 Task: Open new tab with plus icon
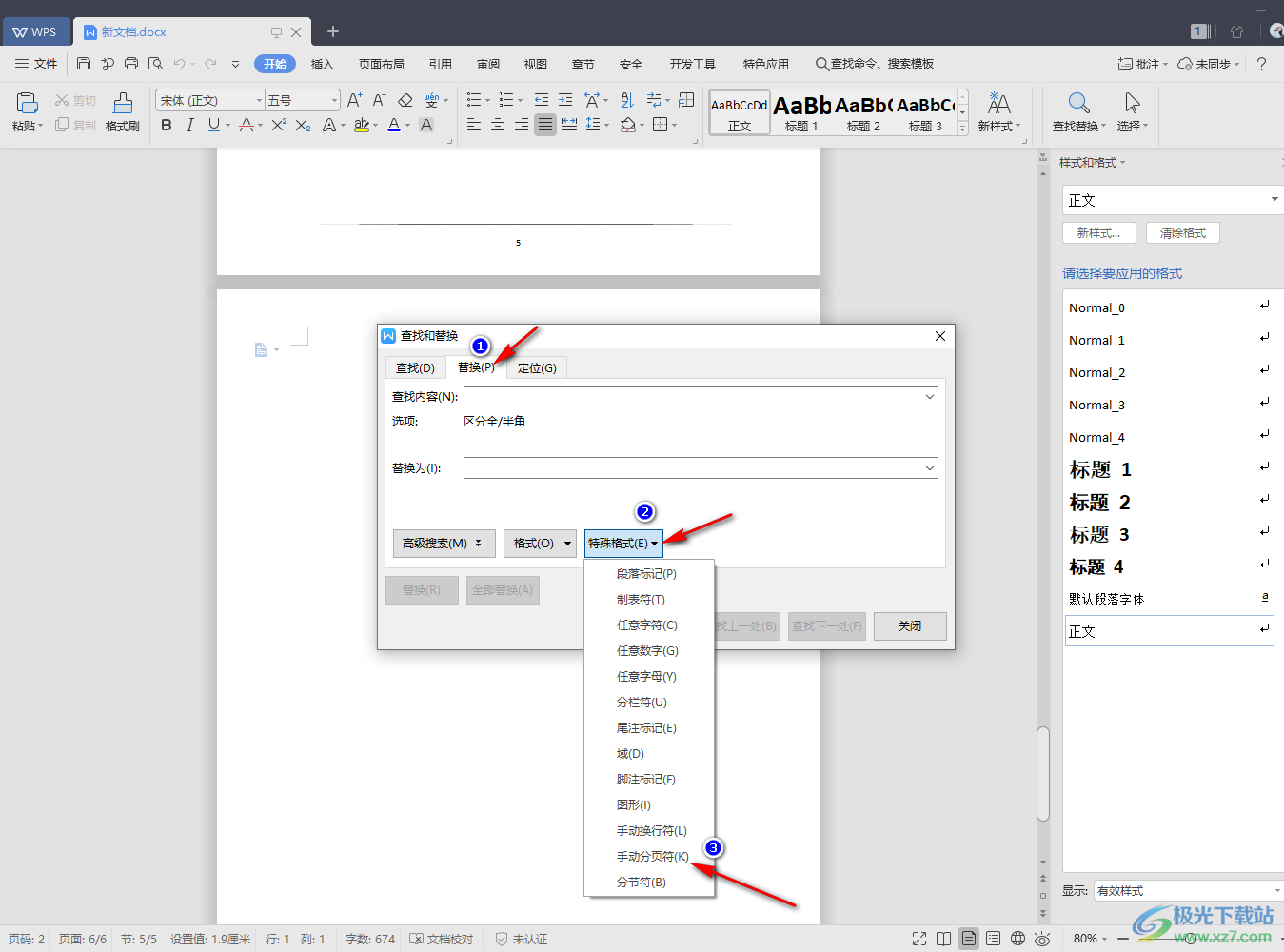point(333,31)
